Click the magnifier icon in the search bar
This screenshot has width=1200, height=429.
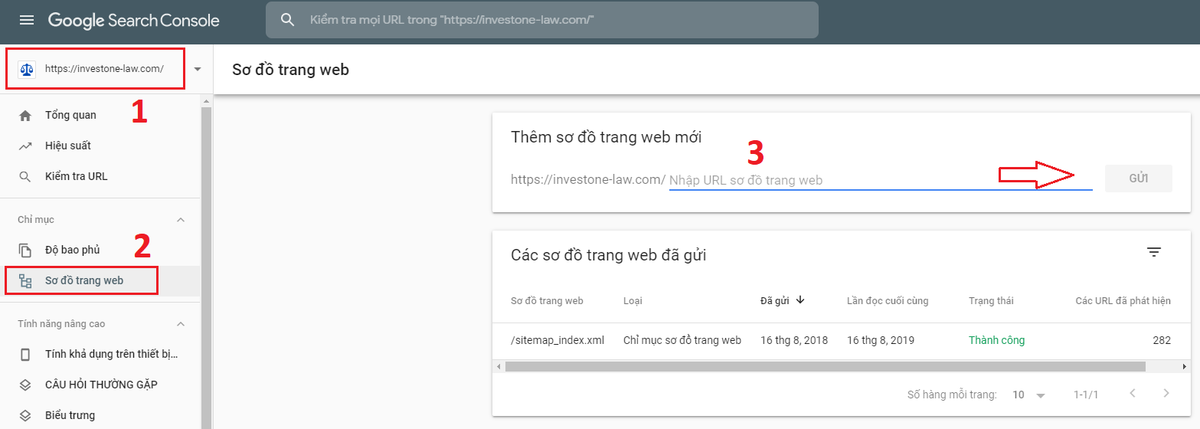(288, 20)
